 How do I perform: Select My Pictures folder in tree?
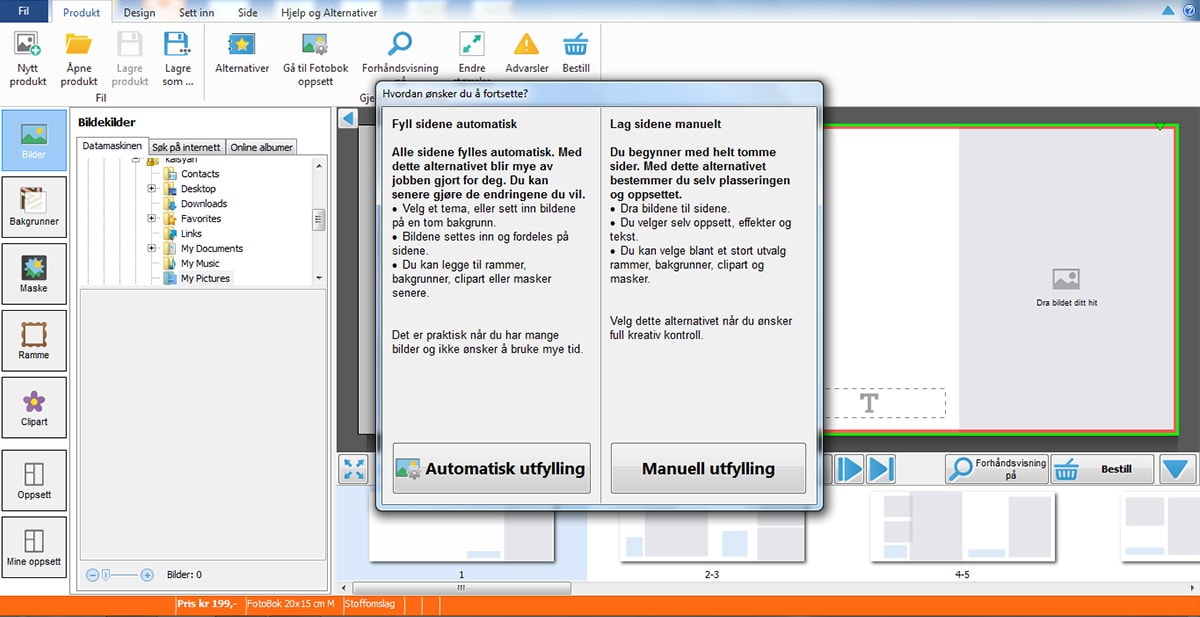coord(205,279)
